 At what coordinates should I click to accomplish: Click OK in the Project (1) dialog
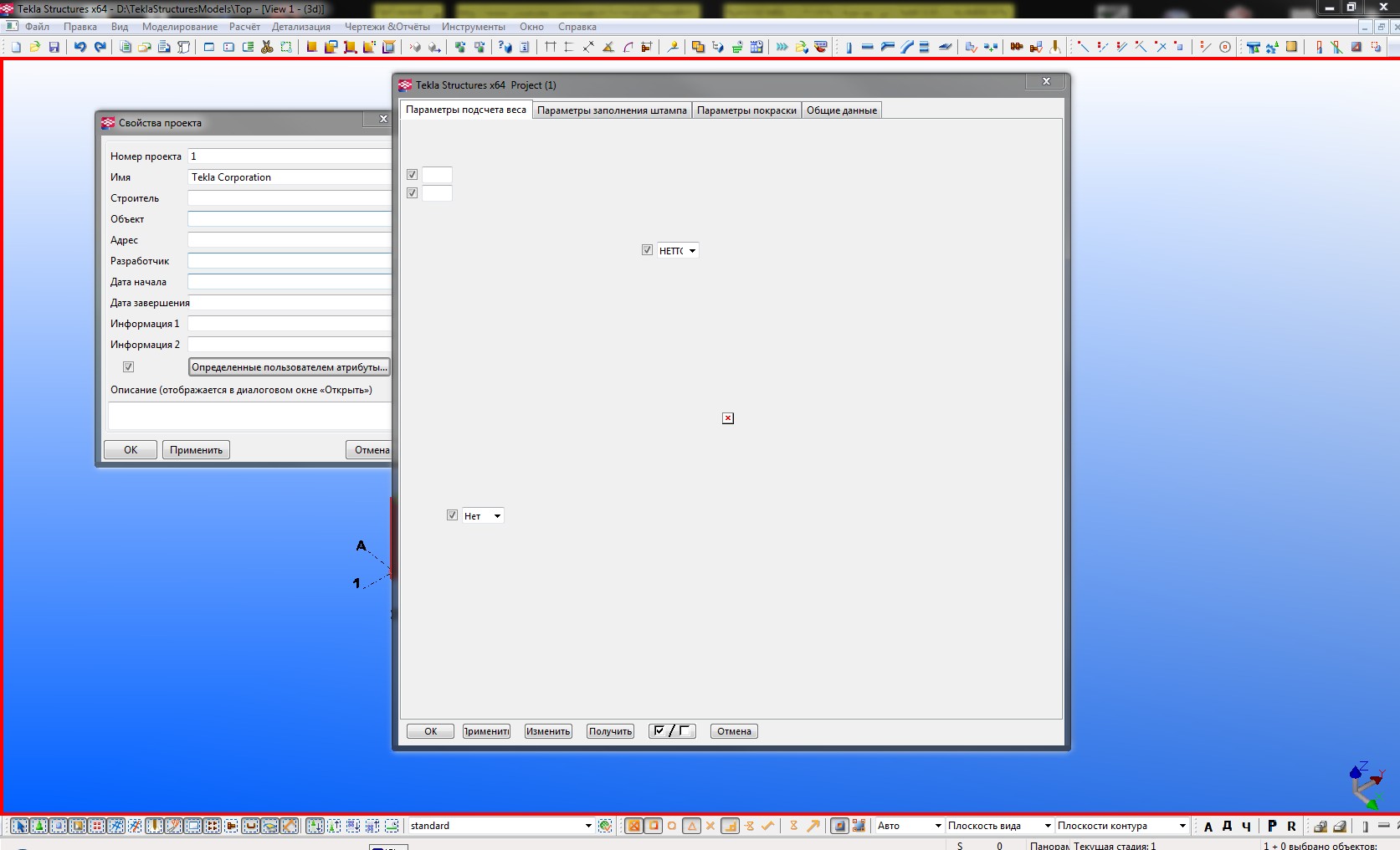430,731
